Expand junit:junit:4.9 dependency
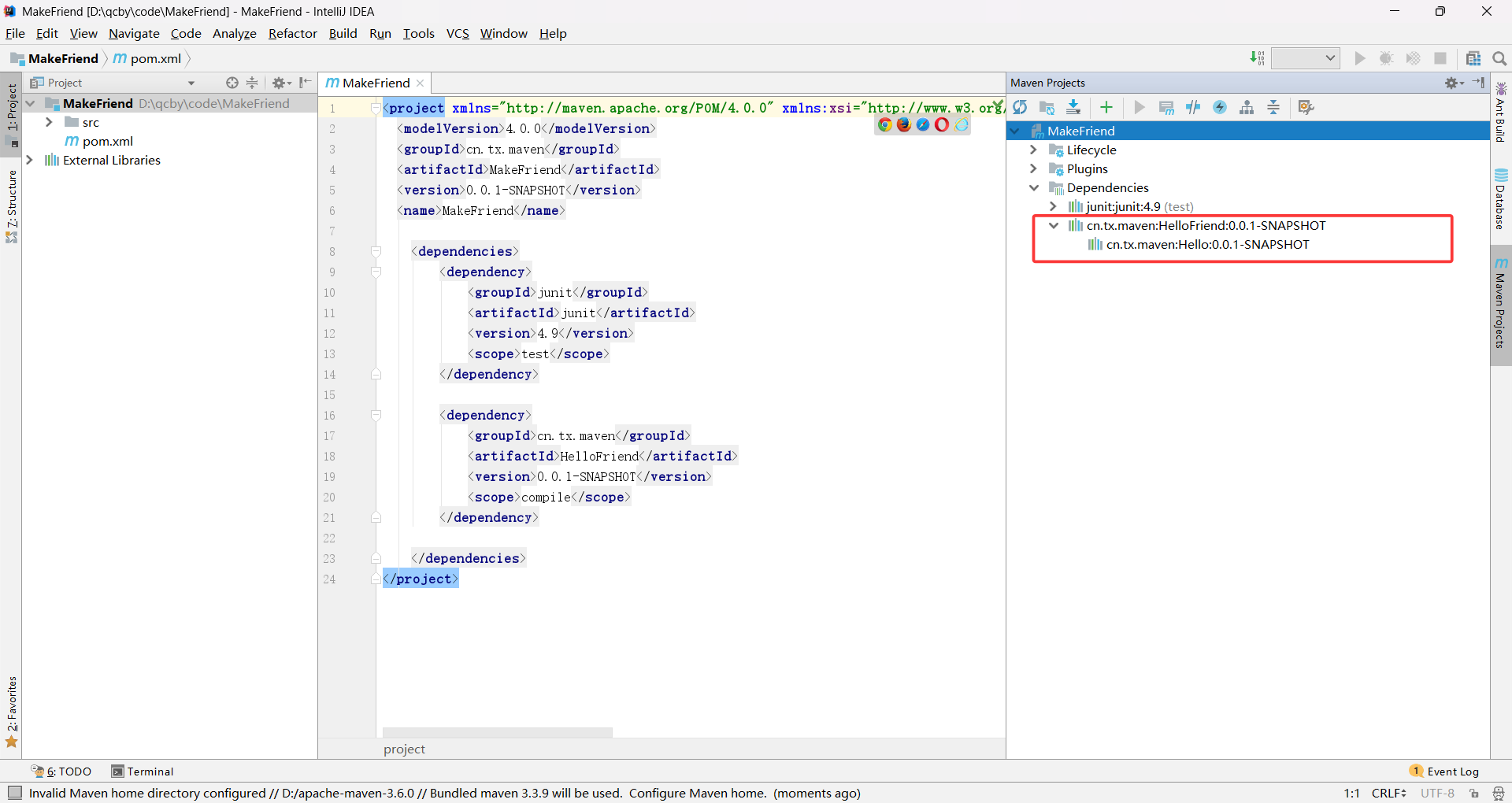The width and height of the screenshot is (1512, 803). [x=1054, y=206]
